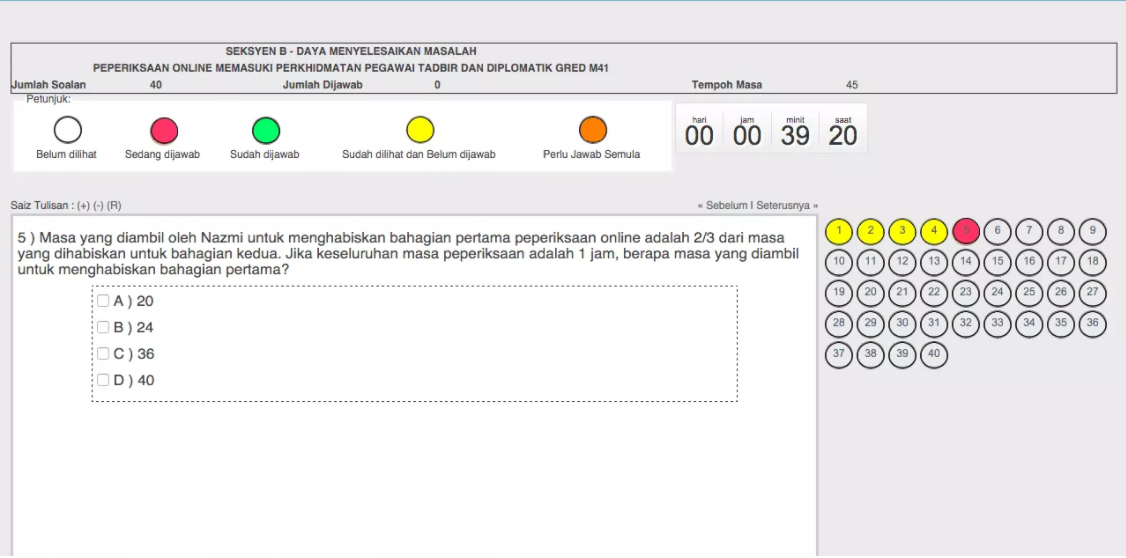The width and height of the screenshot is (1126, 558).
Task: Jump to question 15
Action: (997, 262)
